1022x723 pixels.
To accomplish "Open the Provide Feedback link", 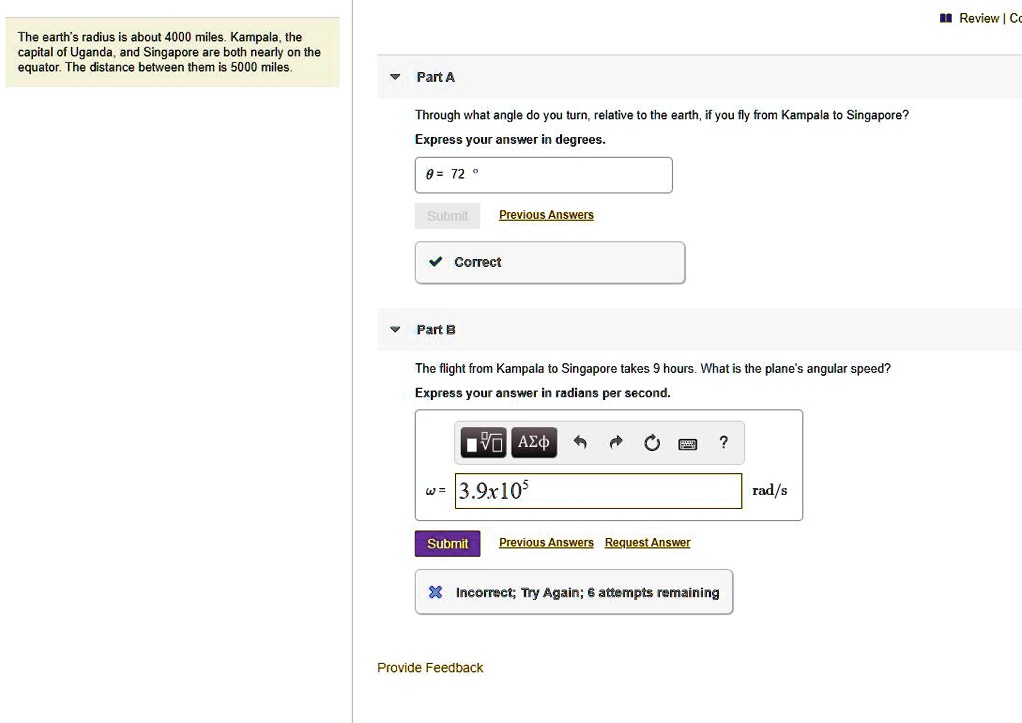I will click(430, 668).
